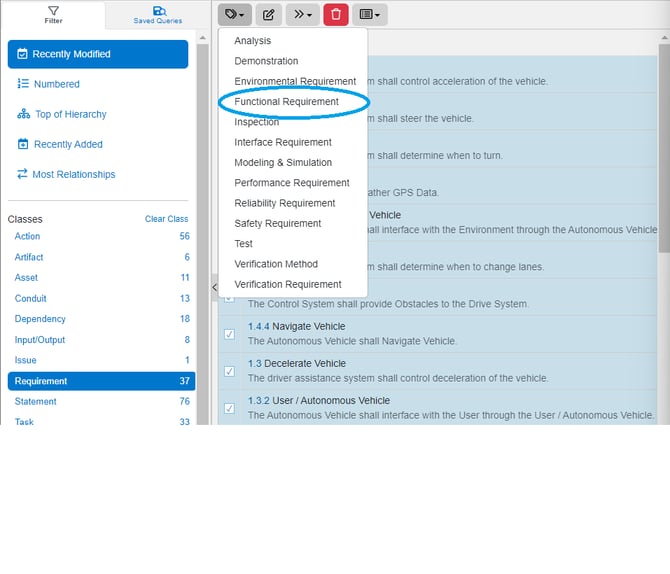
Task: Click the Top of Hierarchy icon
Action: pyautogui.click(x=23, y=114)
